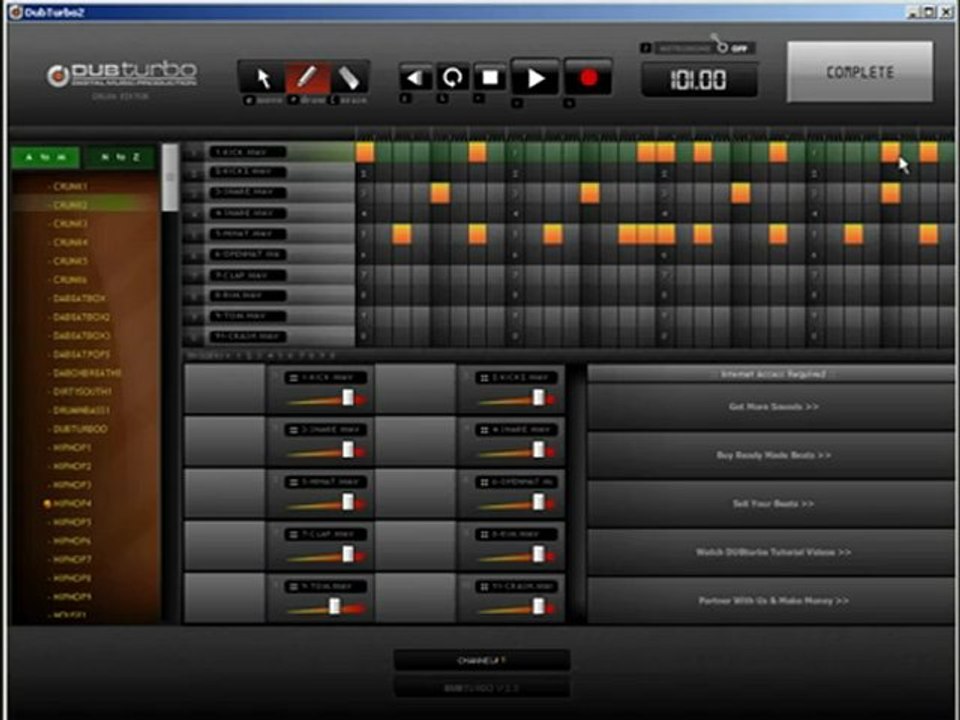Click row number button beside 5-HIHAT.wav track
Viewport: 960px width, 720px height.
click(x=194, y=234)
